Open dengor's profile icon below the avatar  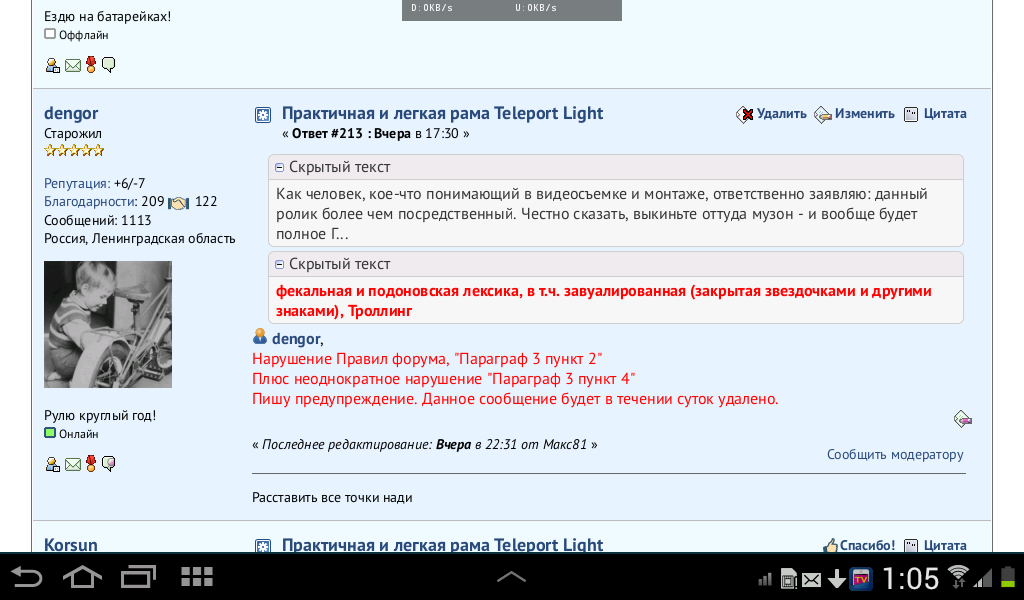click(53, 464)
